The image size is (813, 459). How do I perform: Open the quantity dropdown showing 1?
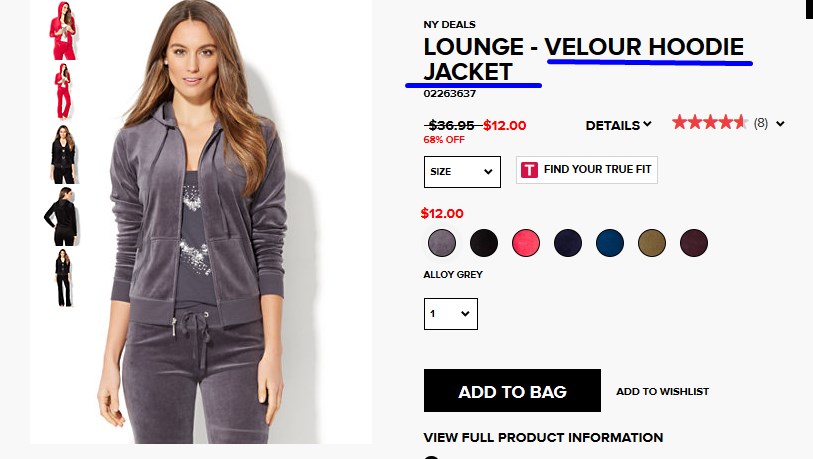(451, 314)
